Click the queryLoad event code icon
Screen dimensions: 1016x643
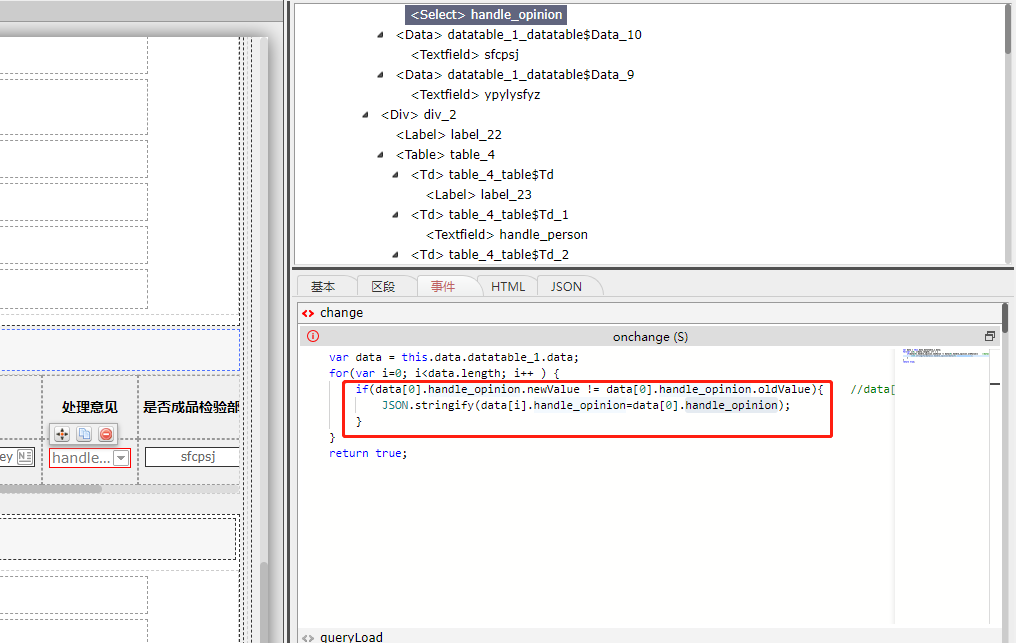308,638
